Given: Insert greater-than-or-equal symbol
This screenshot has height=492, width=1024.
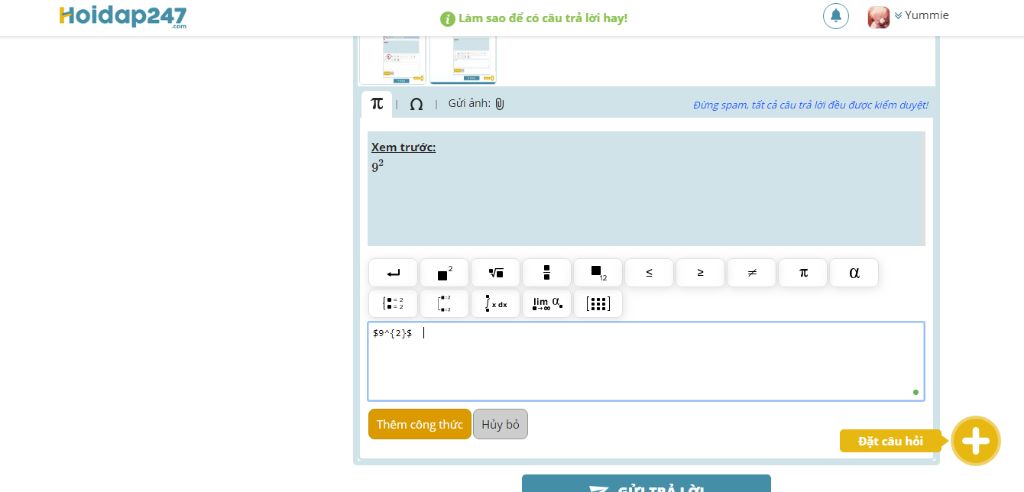Looking at the screenshot, I should coord(700,273).
